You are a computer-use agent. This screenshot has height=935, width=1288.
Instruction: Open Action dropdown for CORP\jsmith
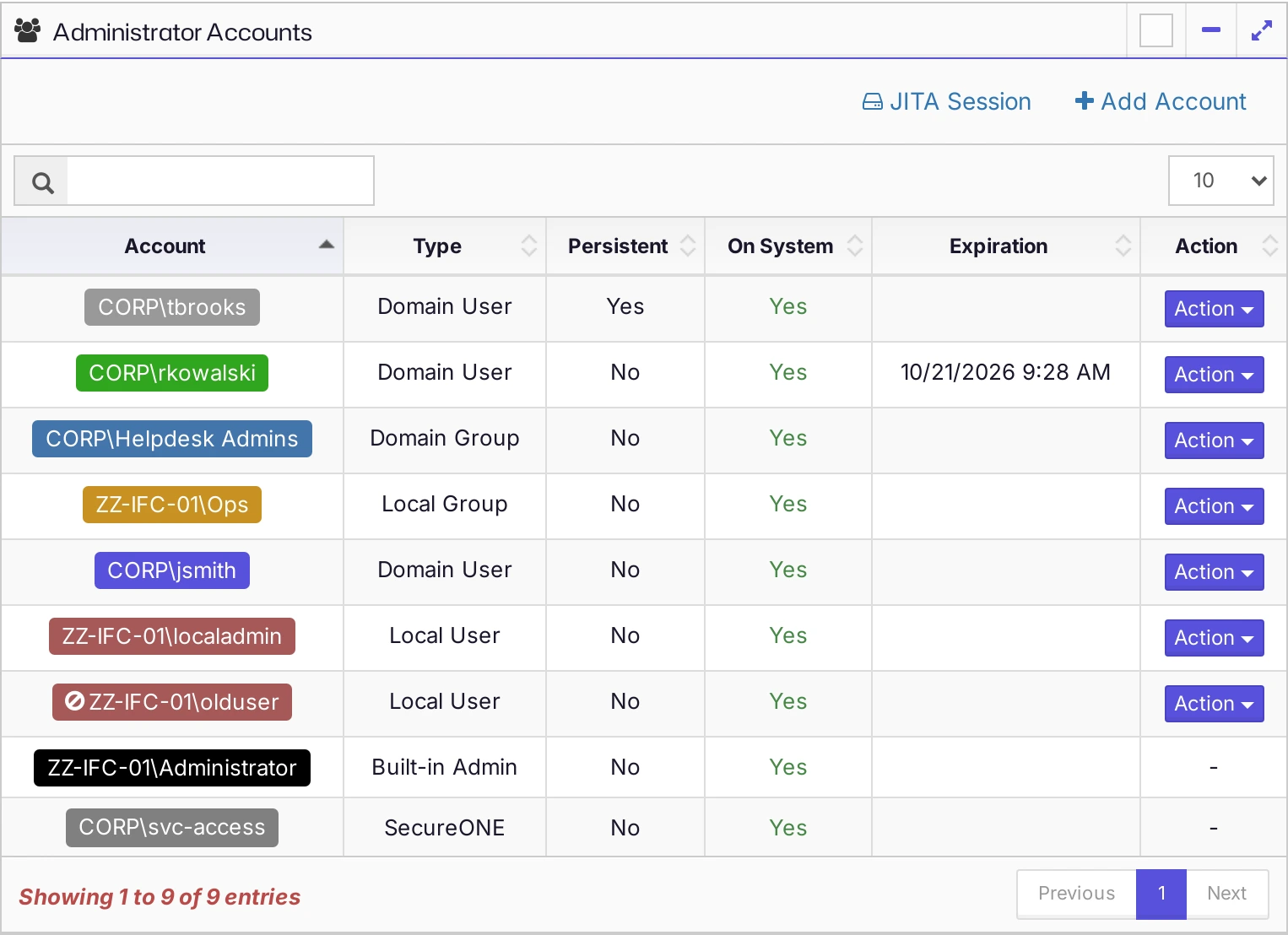click(x=1214, y=572)
